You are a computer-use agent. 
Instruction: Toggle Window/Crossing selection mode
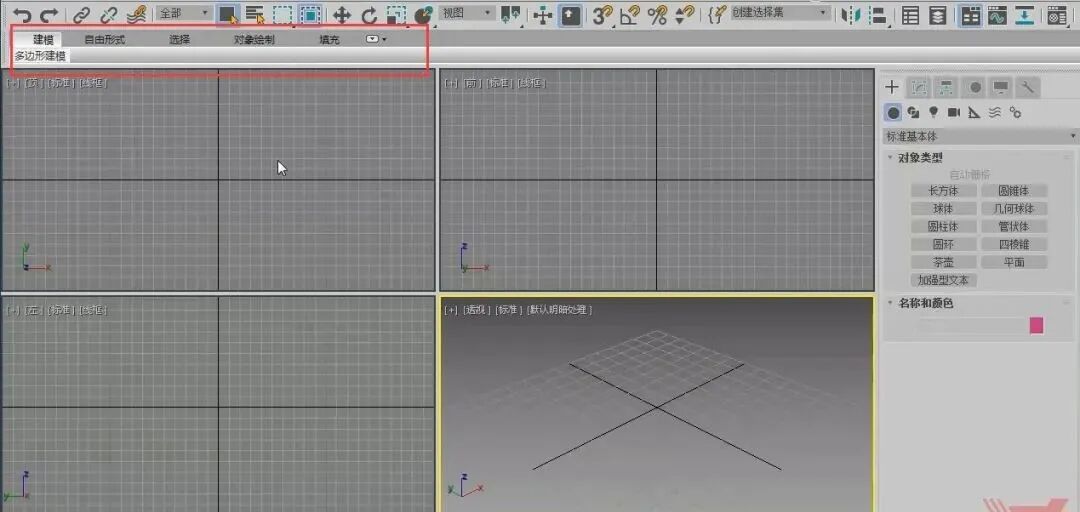pos(311,14)
